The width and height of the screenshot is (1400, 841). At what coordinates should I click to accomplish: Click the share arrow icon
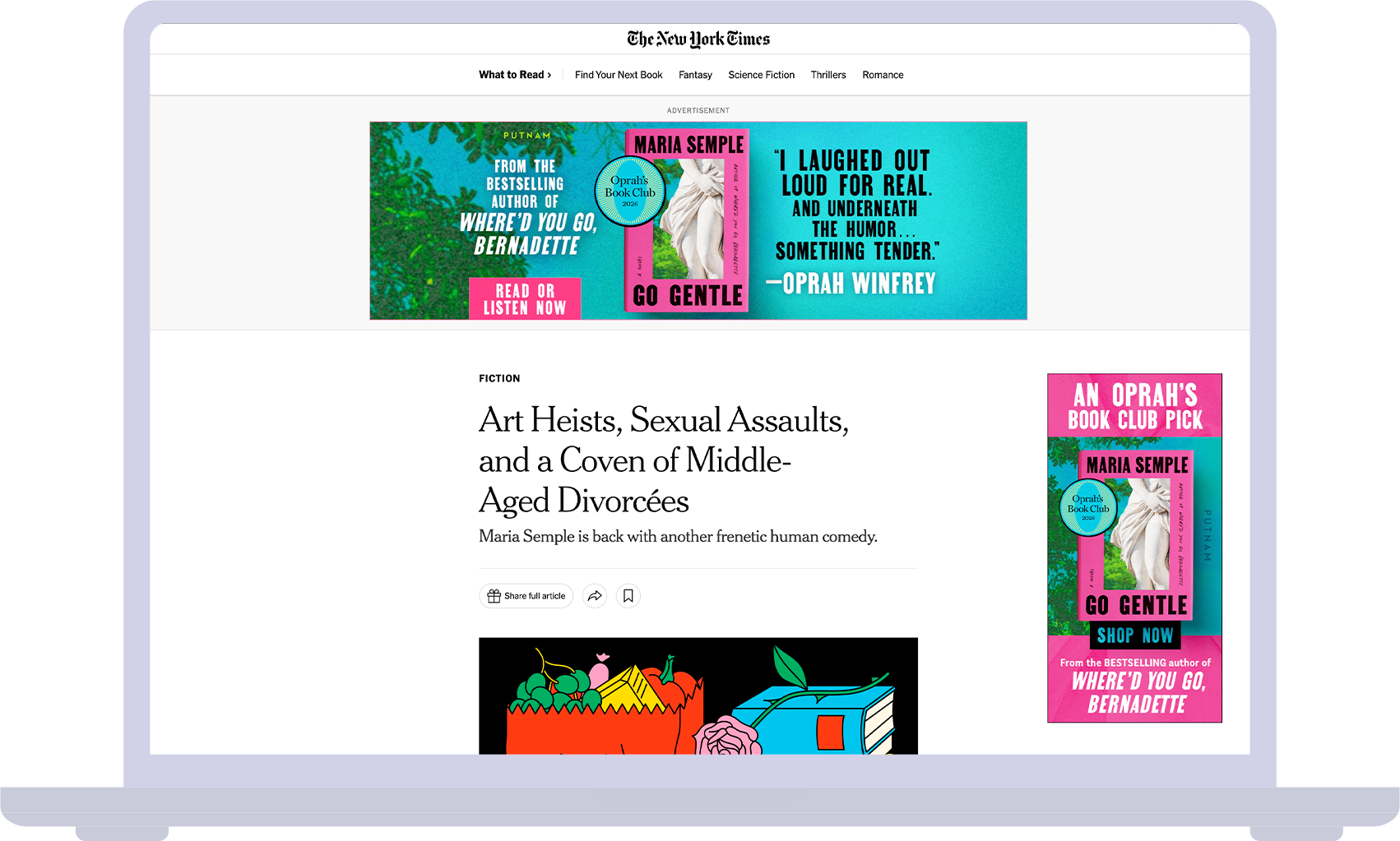coord(595,596)
